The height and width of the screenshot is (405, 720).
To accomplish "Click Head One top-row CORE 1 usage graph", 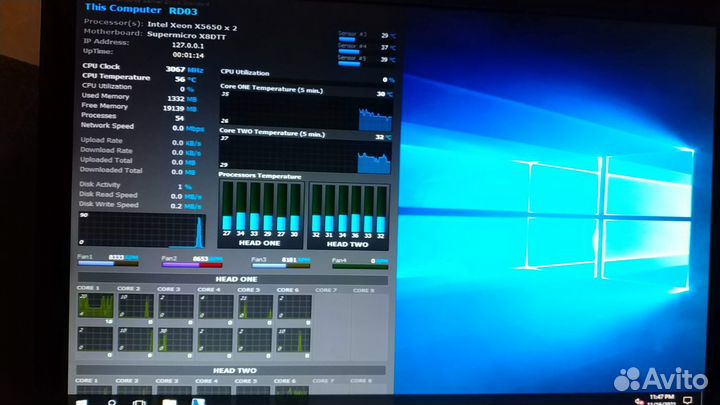I will click(x=96, y=306).
